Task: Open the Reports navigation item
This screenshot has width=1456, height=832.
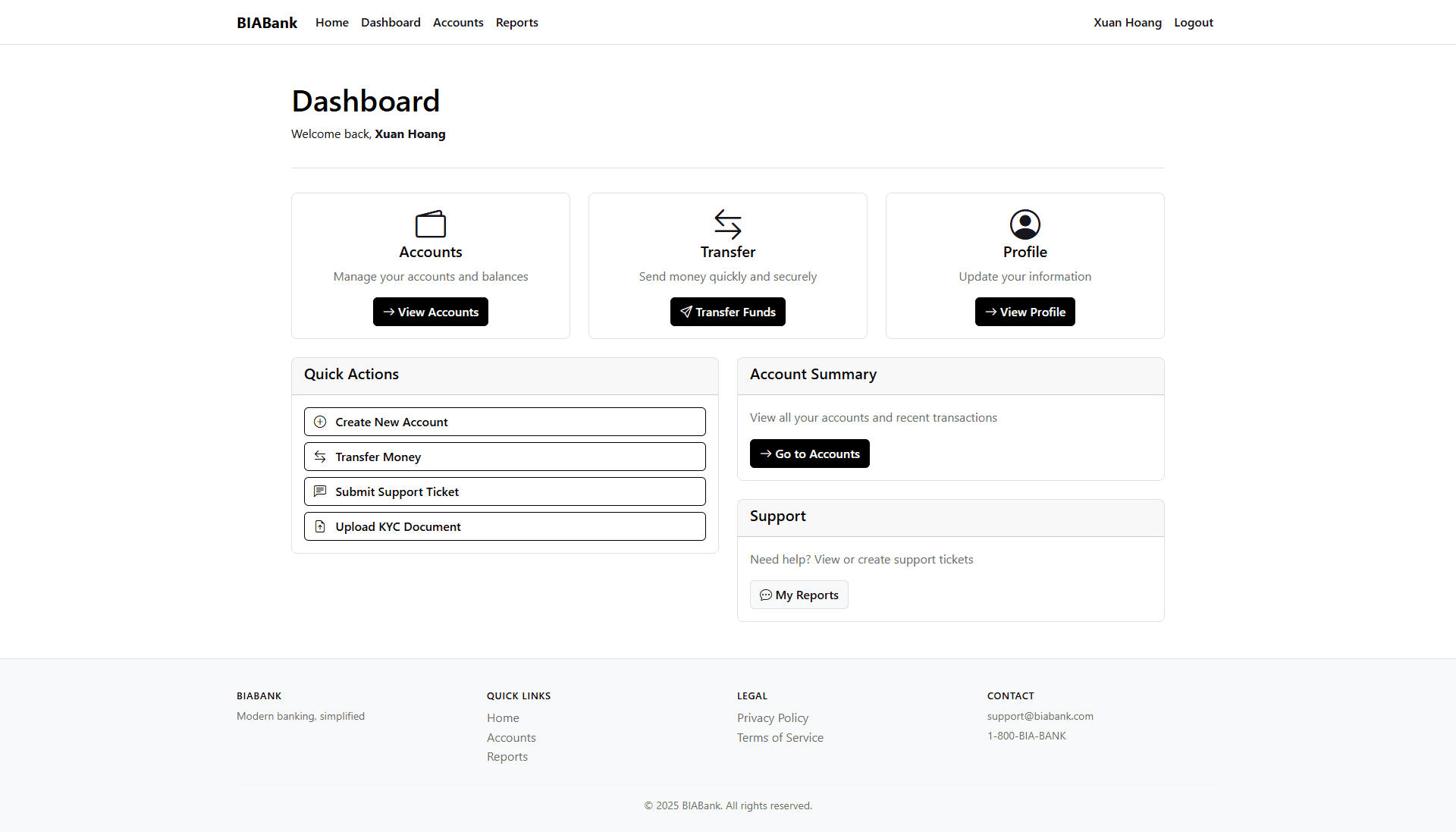Action: [x=516, y=22]
